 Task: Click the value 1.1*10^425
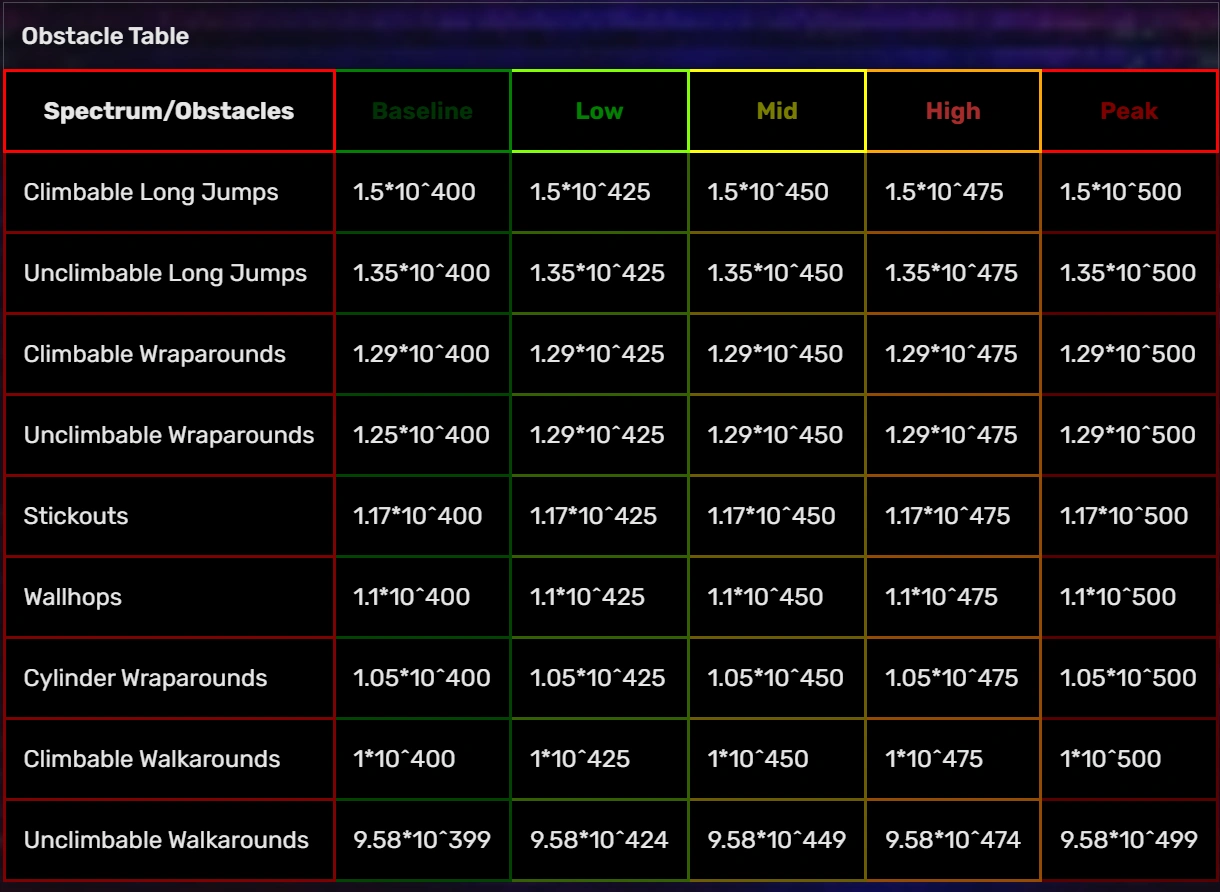pyautogui.click(x=587, y=597)
